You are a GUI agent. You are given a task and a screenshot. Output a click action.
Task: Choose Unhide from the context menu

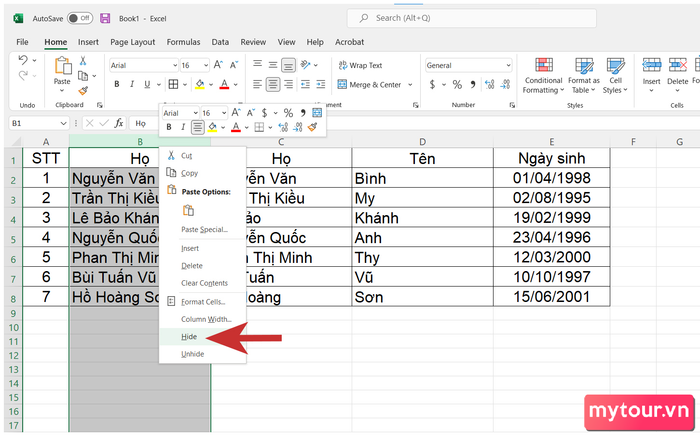pos(202,354)
